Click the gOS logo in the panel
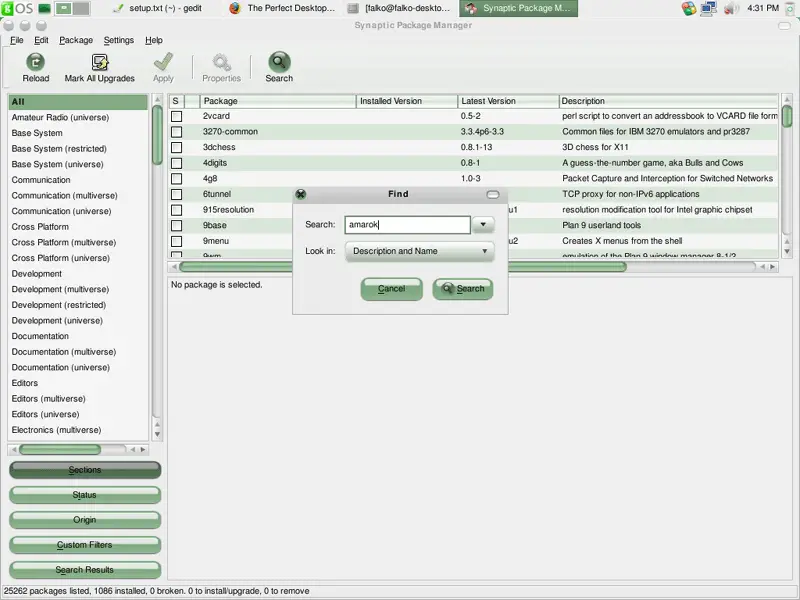 click(x=17, y=8)
